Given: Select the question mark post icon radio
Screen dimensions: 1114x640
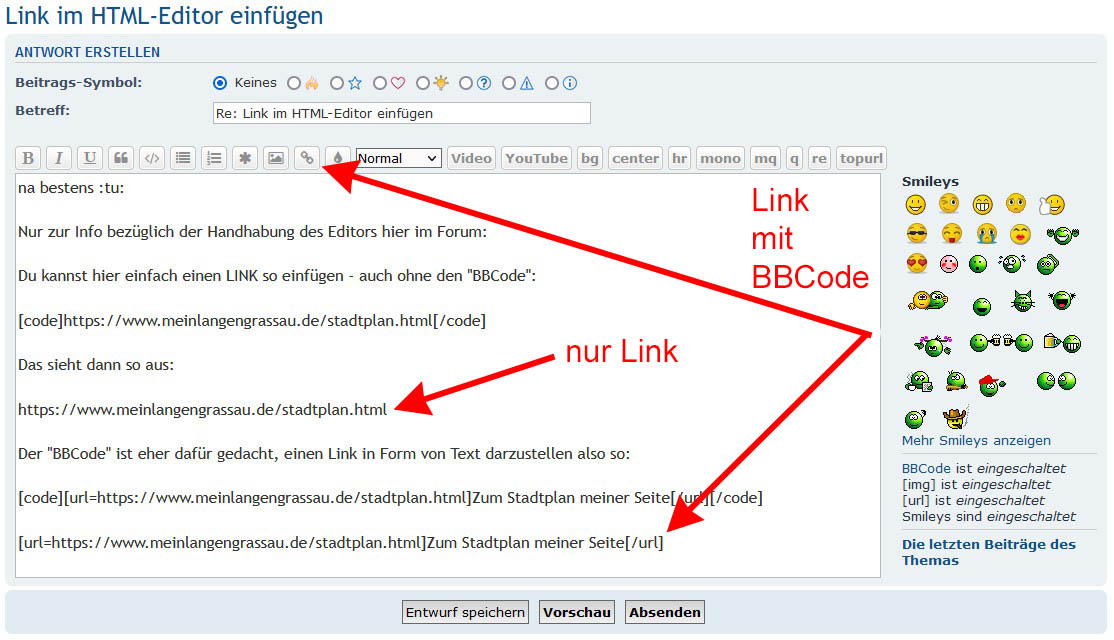Looking at the screenshot, I should pos(466,83).
